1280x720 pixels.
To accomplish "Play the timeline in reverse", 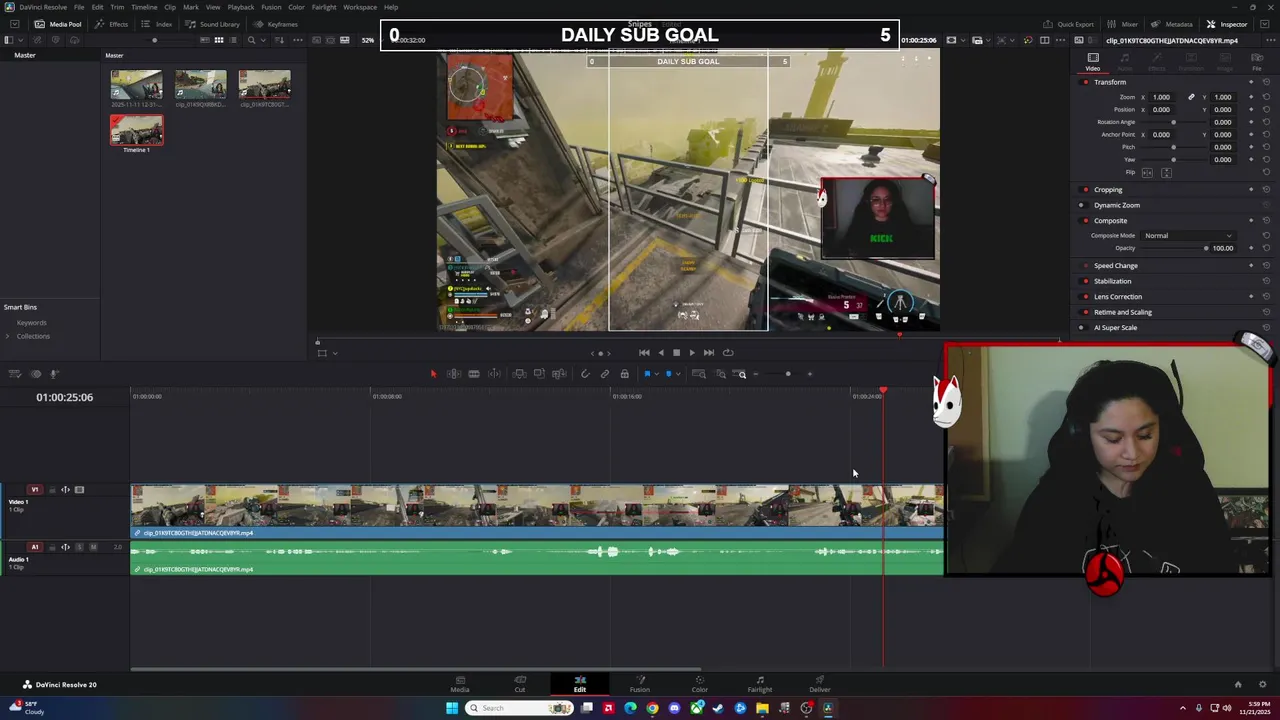I will click(660, 352).
